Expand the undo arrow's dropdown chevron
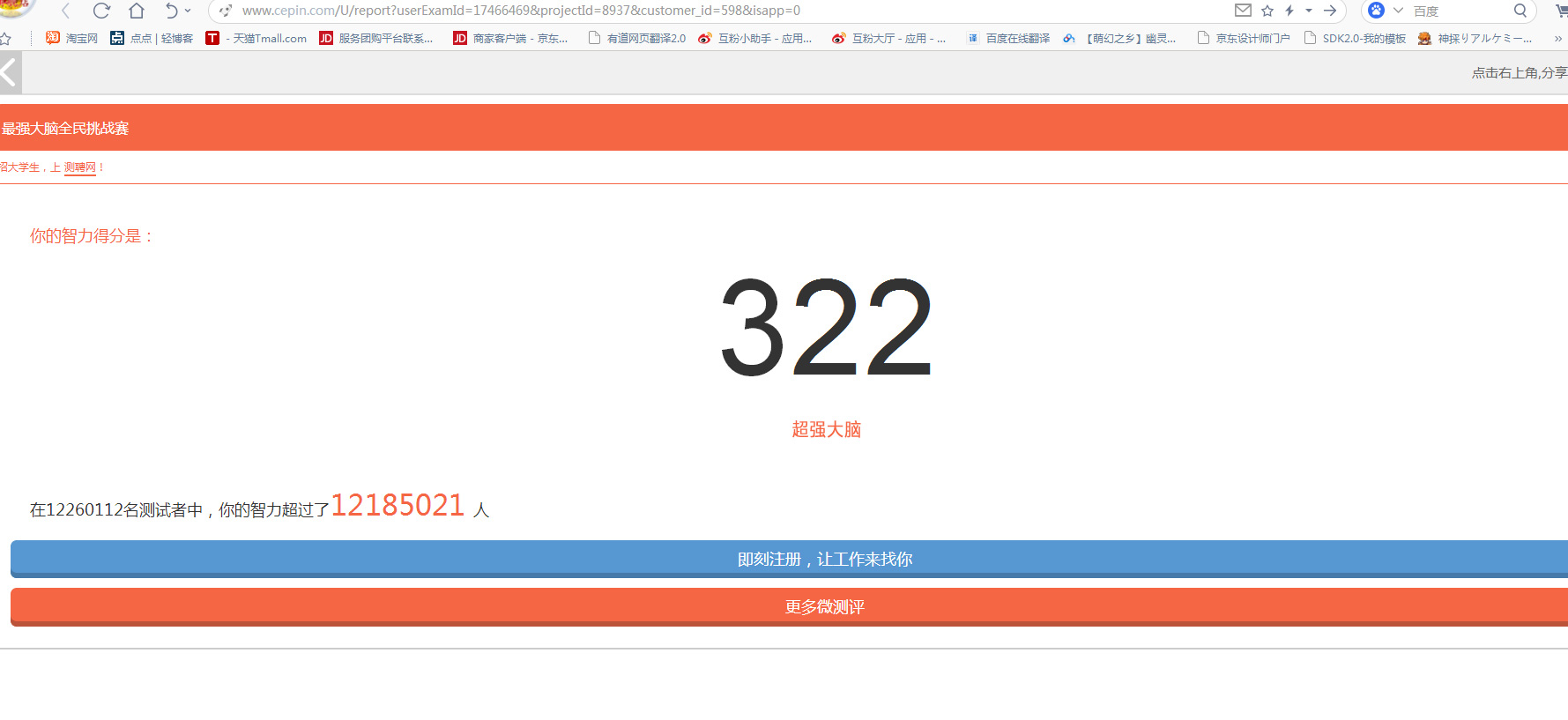1568x720 pixels. point(188,11)
